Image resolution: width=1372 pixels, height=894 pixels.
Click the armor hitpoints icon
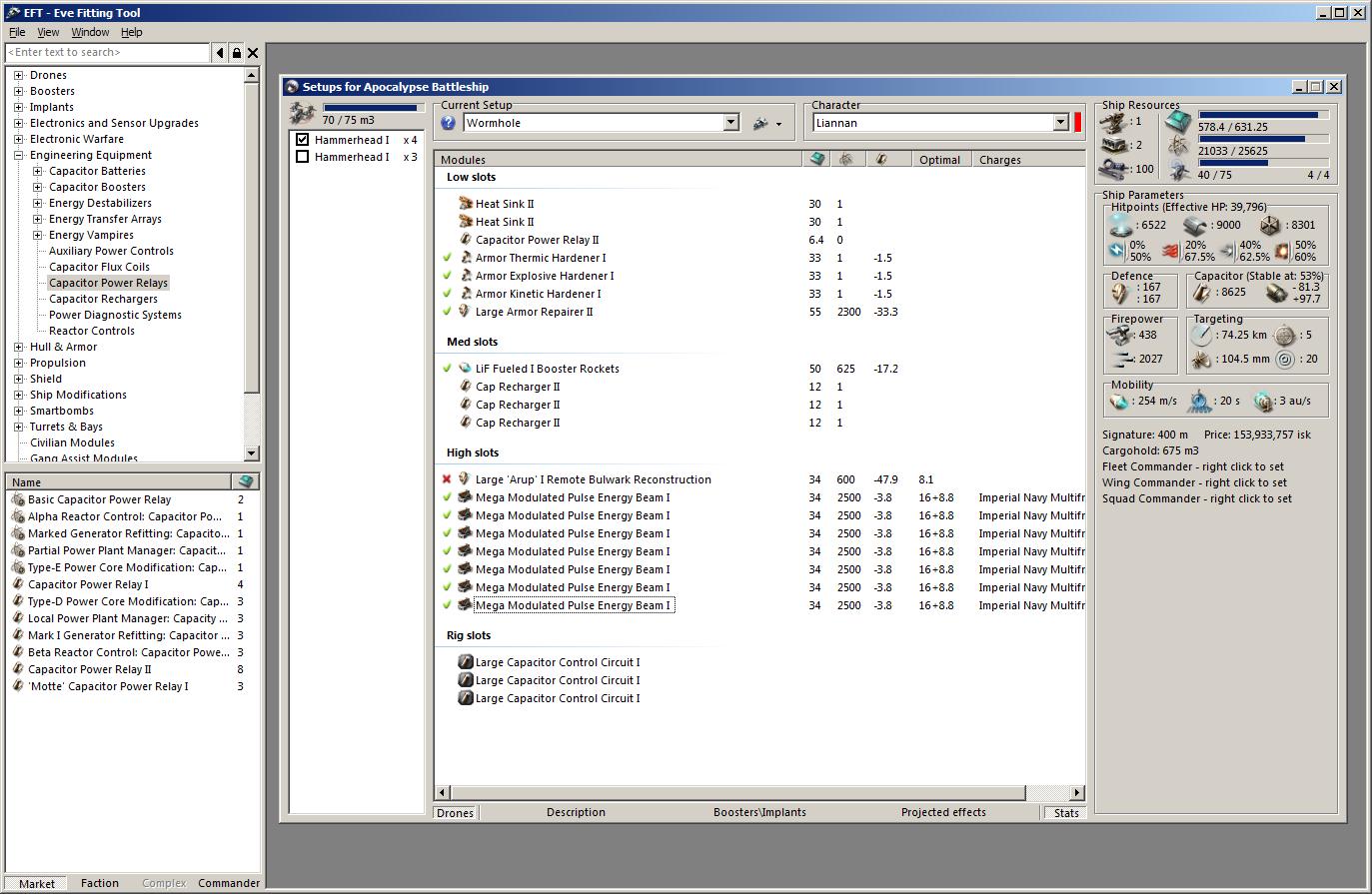pos(1196,225)
